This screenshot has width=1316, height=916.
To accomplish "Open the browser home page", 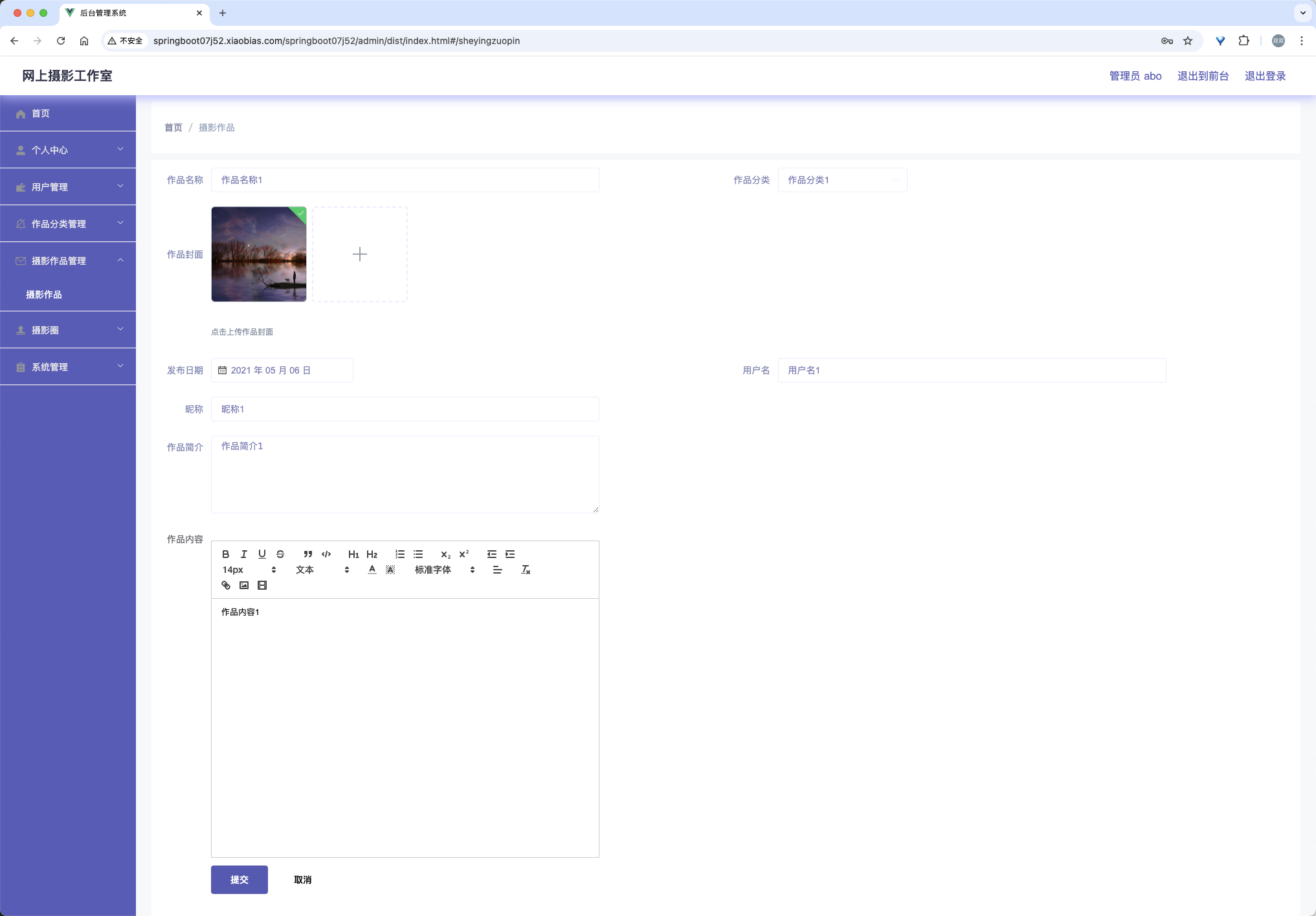I will 84,41.
